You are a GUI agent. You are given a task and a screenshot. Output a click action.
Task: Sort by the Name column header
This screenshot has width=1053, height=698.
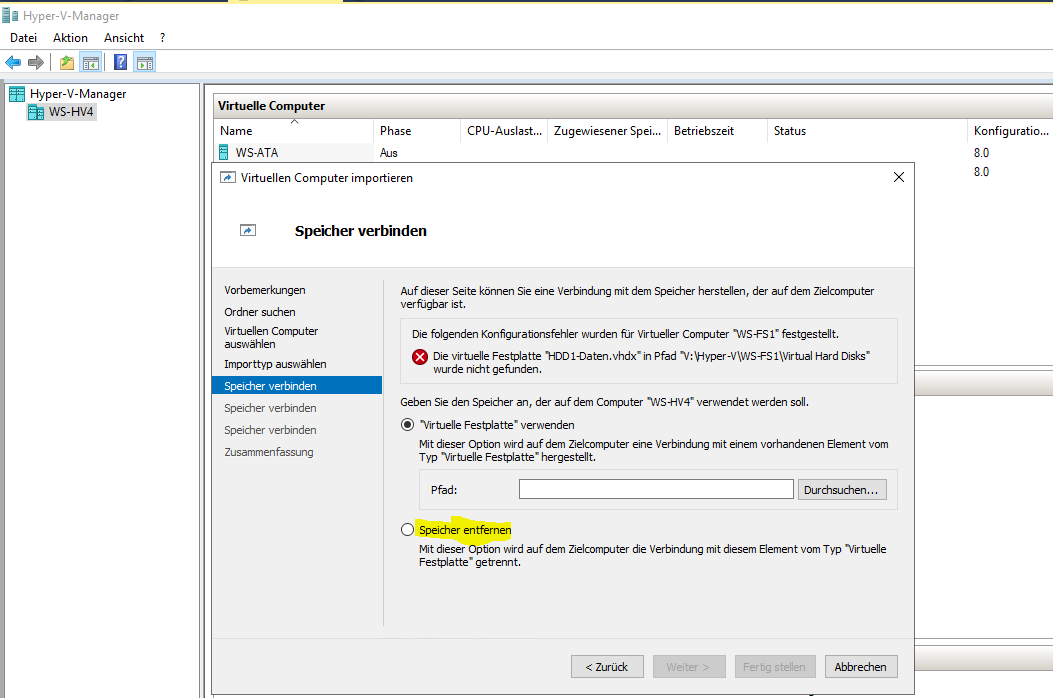[294, 130]
